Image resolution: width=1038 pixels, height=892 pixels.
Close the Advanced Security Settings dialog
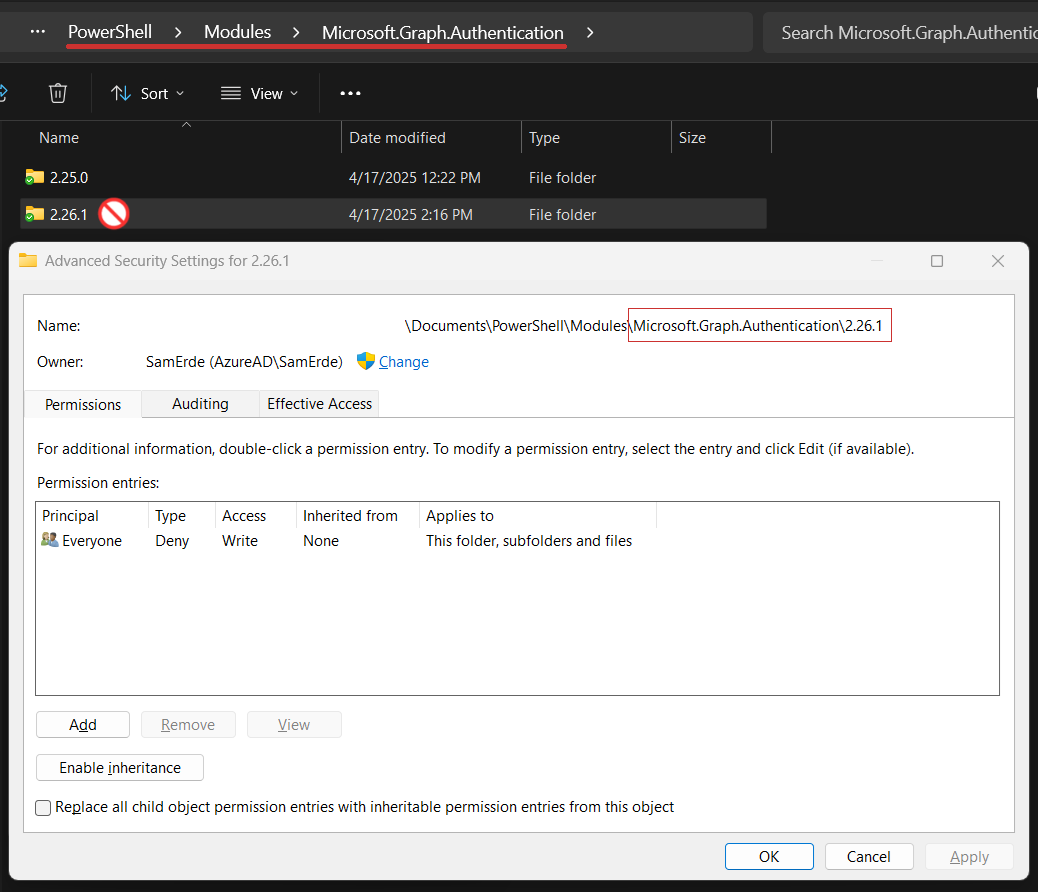998,261
